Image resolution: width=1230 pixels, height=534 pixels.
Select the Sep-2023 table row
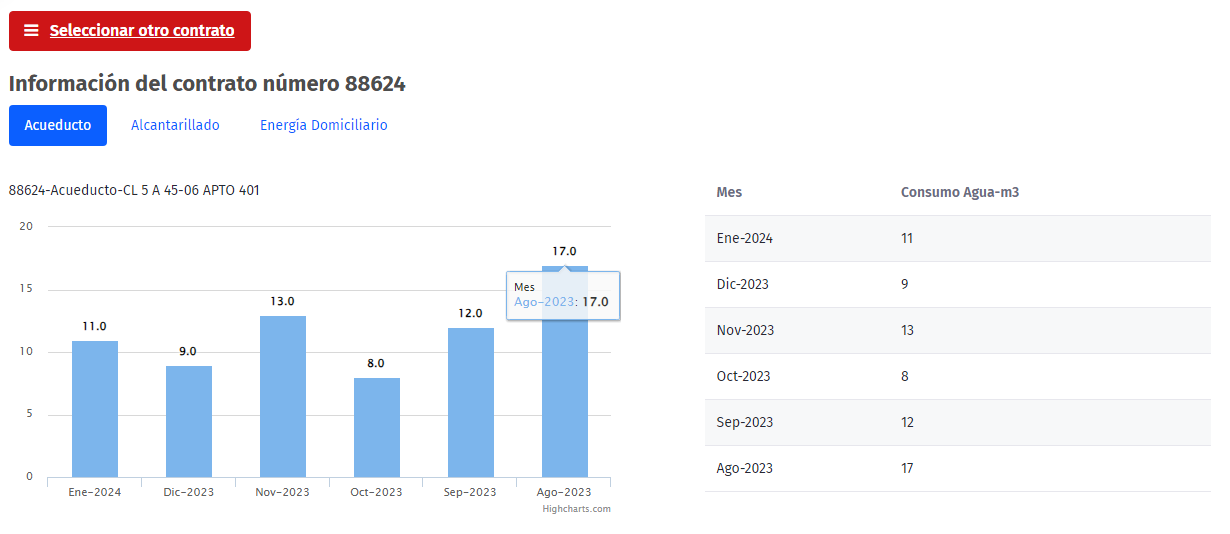coord(957,422)
